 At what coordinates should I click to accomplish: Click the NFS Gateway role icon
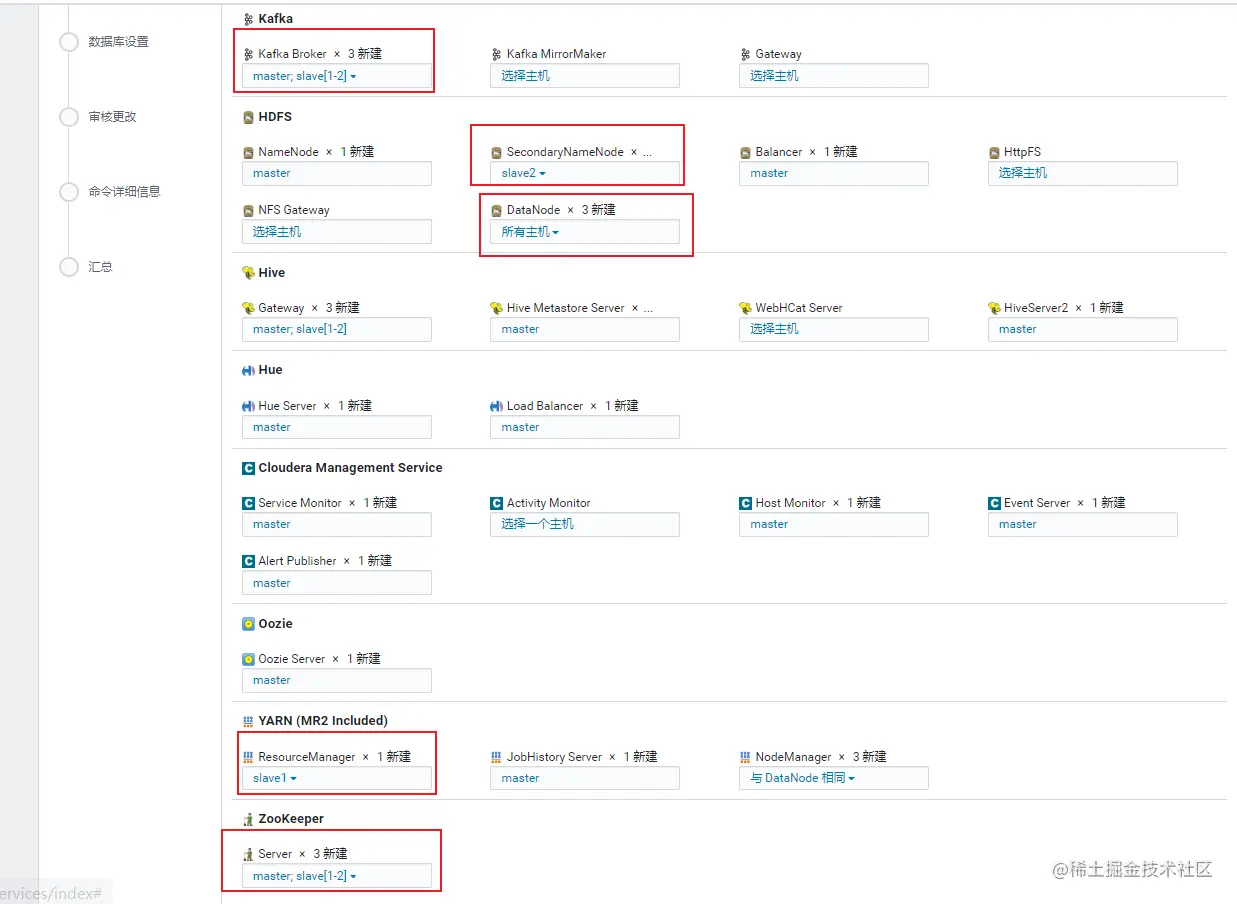tap(248, 210)
